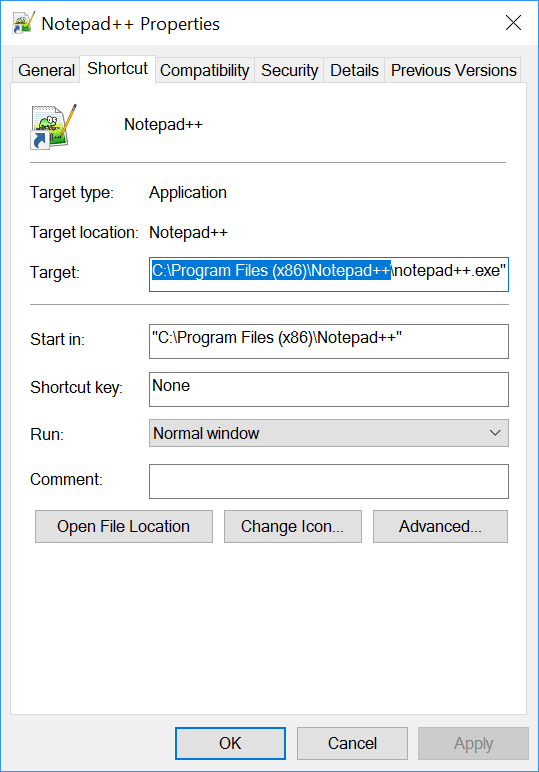Click the title bar Notepad++ icon
539x772 pixels.
(x=24, y=23)
